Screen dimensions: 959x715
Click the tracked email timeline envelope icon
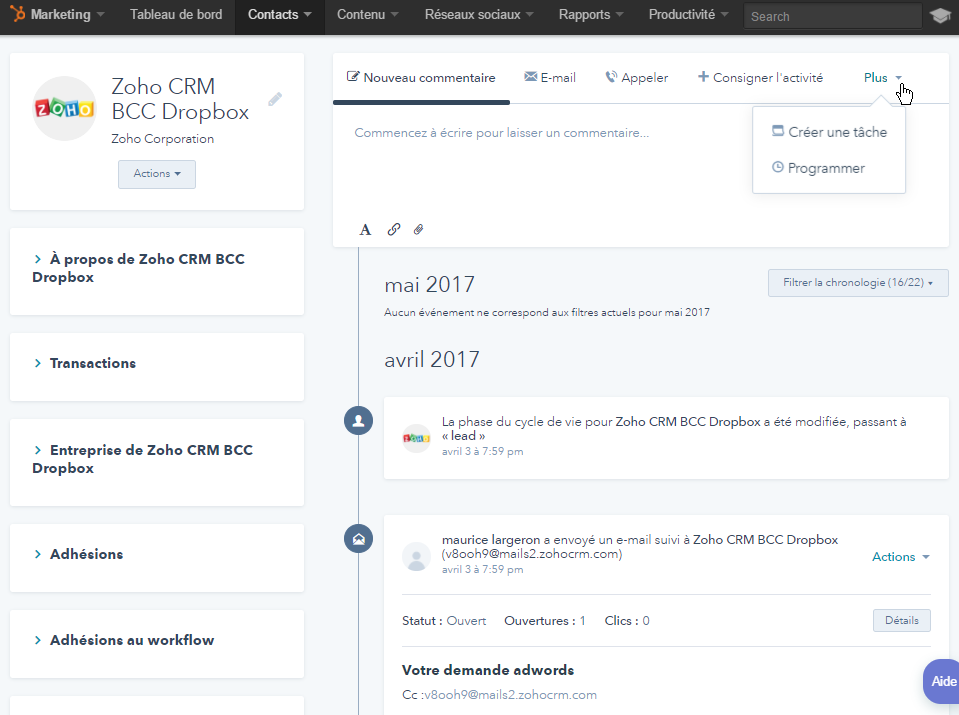coord(358,539)
